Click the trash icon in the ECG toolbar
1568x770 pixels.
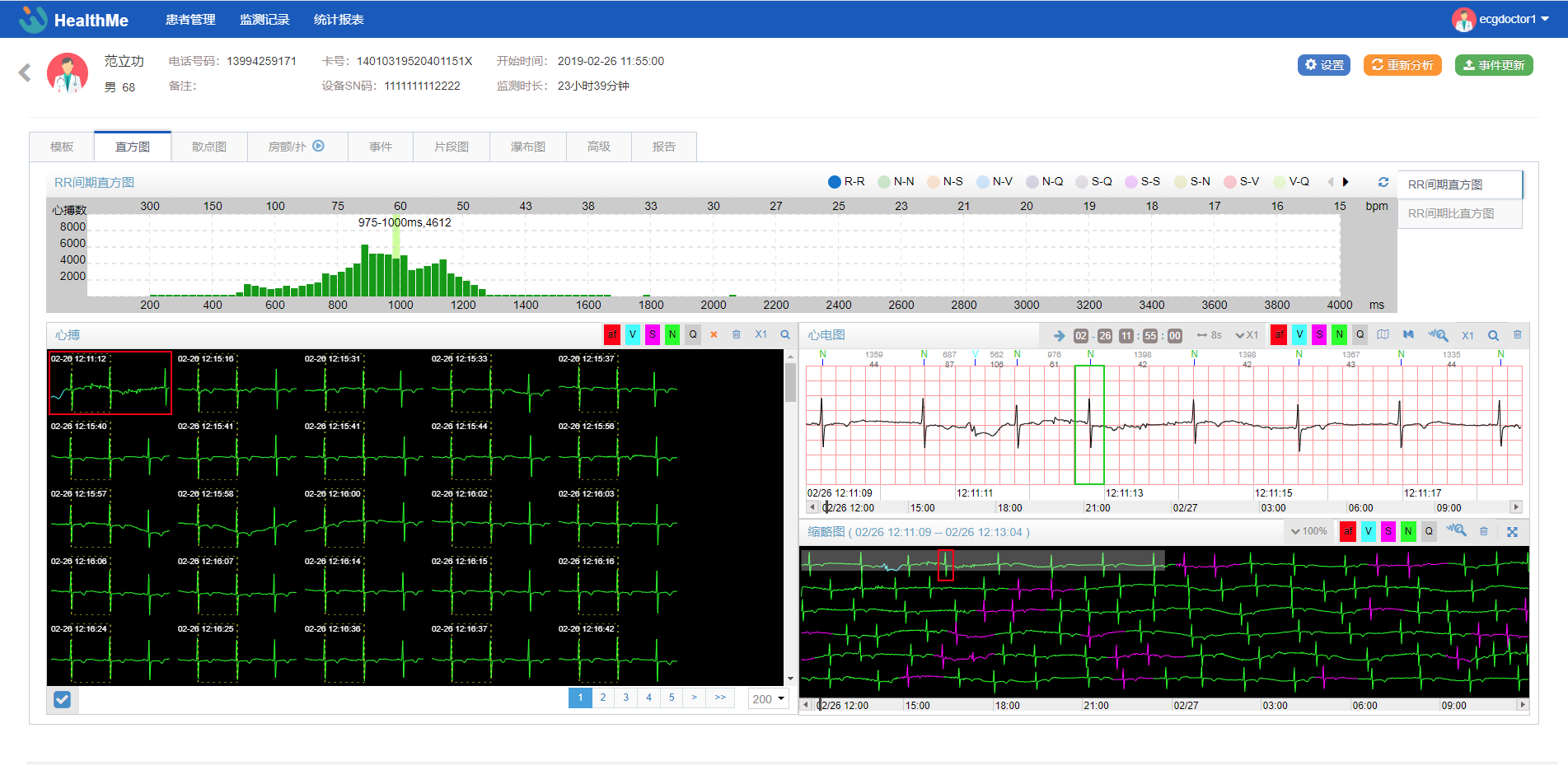1517,335
